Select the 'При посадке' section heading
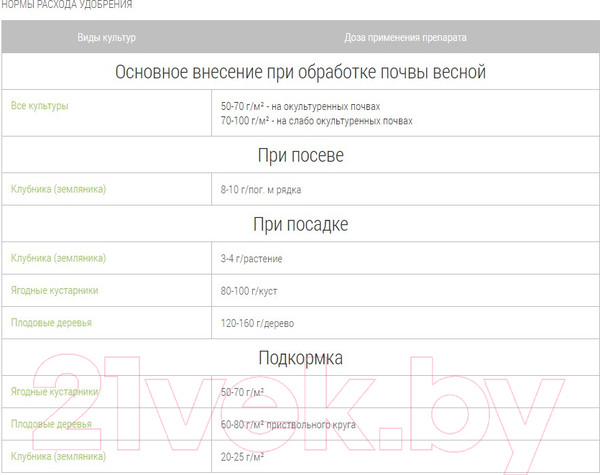Image resolution: width=600 pixels, height=475 pixels. tap(300, 224)
